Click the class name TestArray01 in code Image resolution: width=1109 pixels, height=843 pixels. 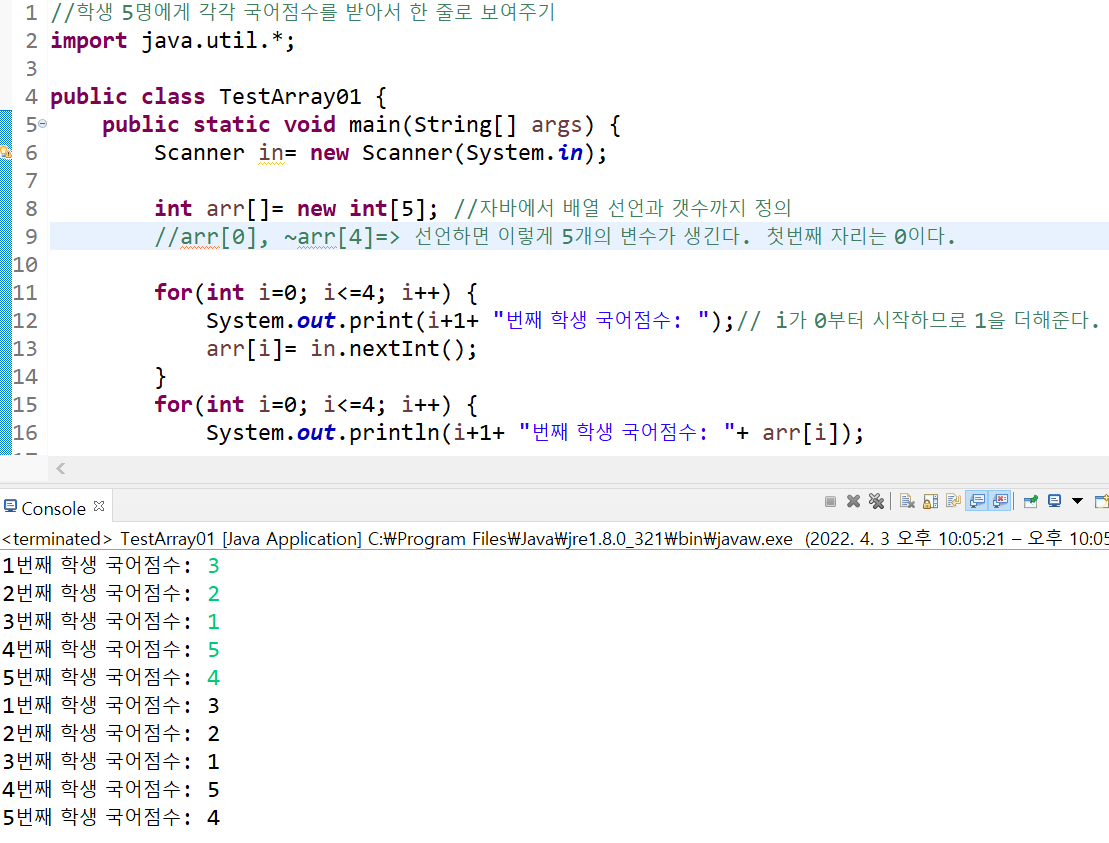click(x=290, y=96)
